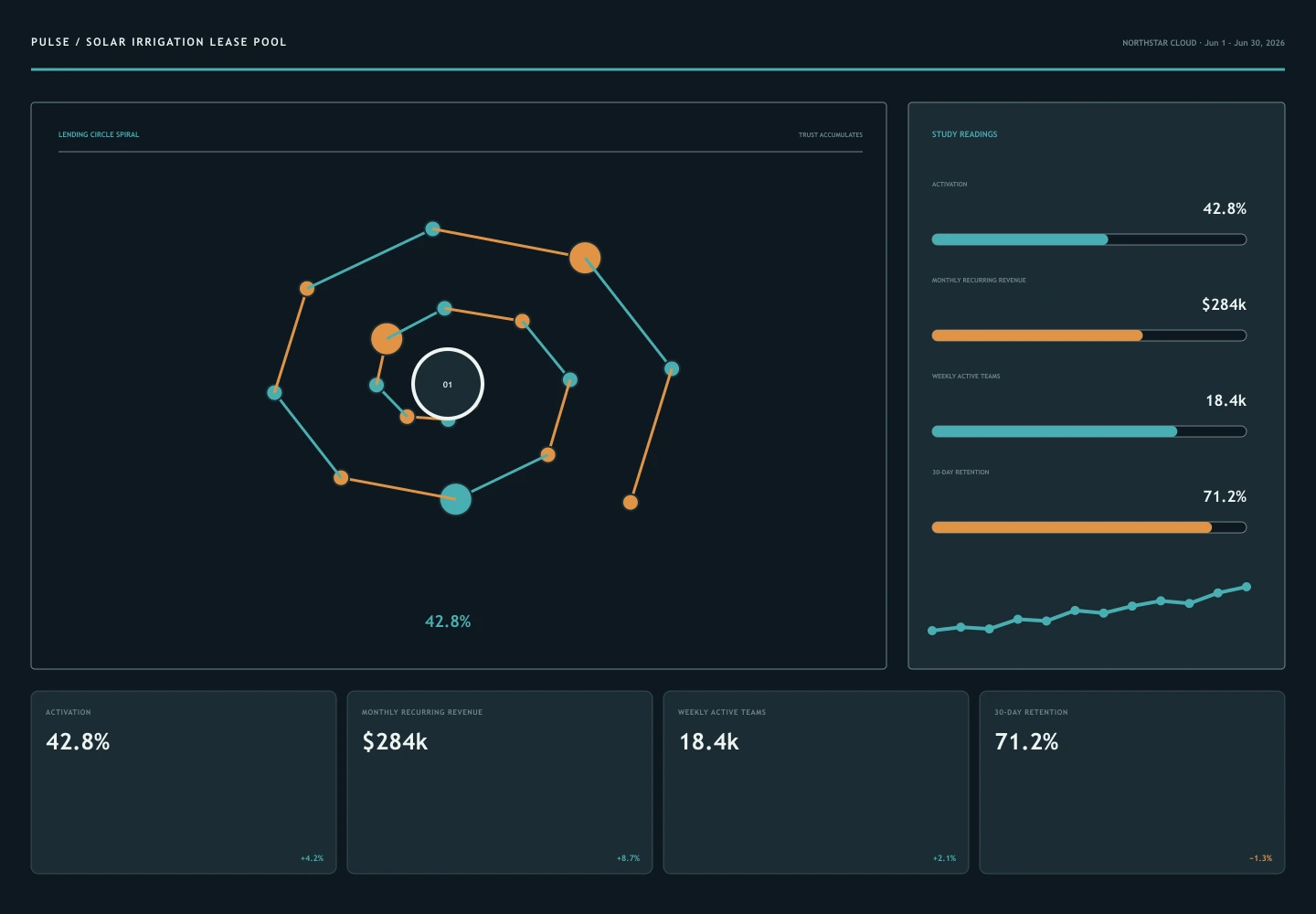Click the $284k reading in Study Readings
Viewport: 1316px width, 914px height.
(1224, 304)
